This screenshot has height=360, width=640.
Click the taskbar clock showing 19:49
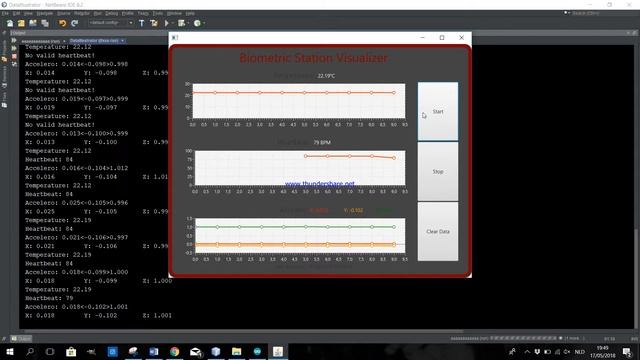602,351
